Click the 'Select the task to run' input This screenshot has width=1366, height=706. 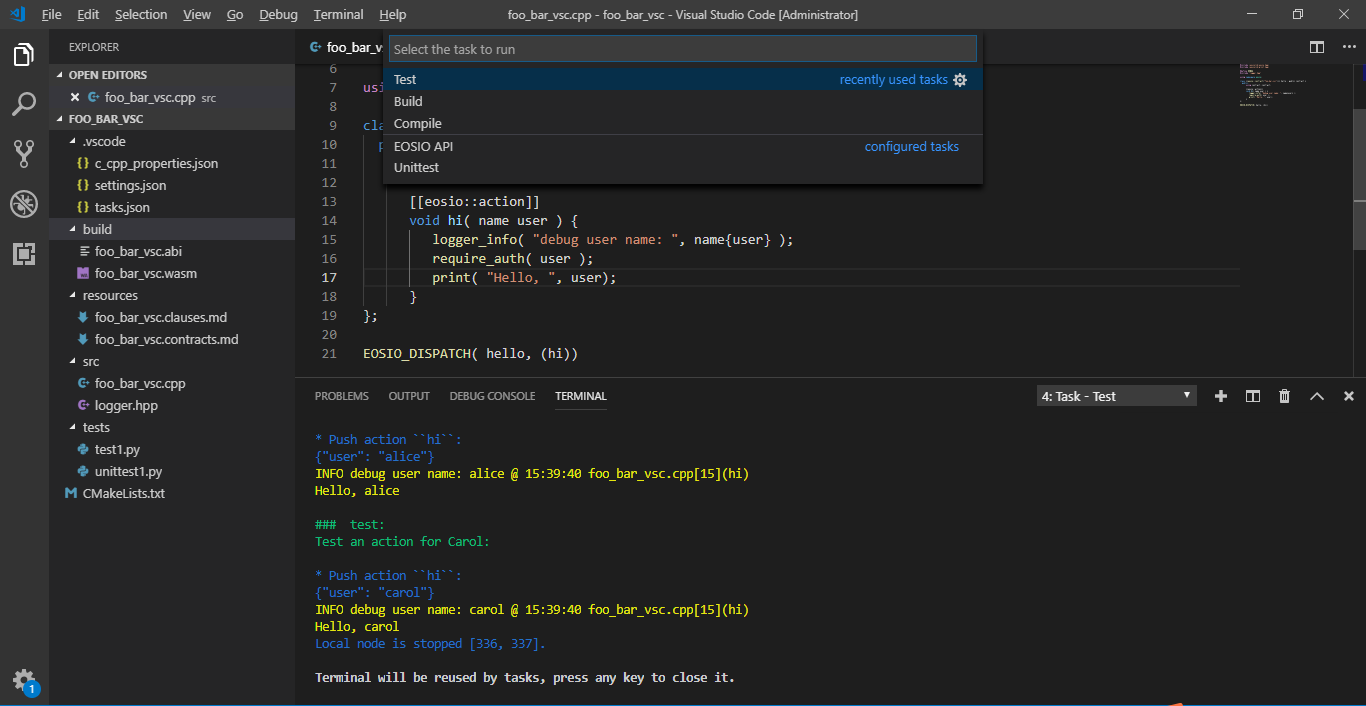[682, 49]
